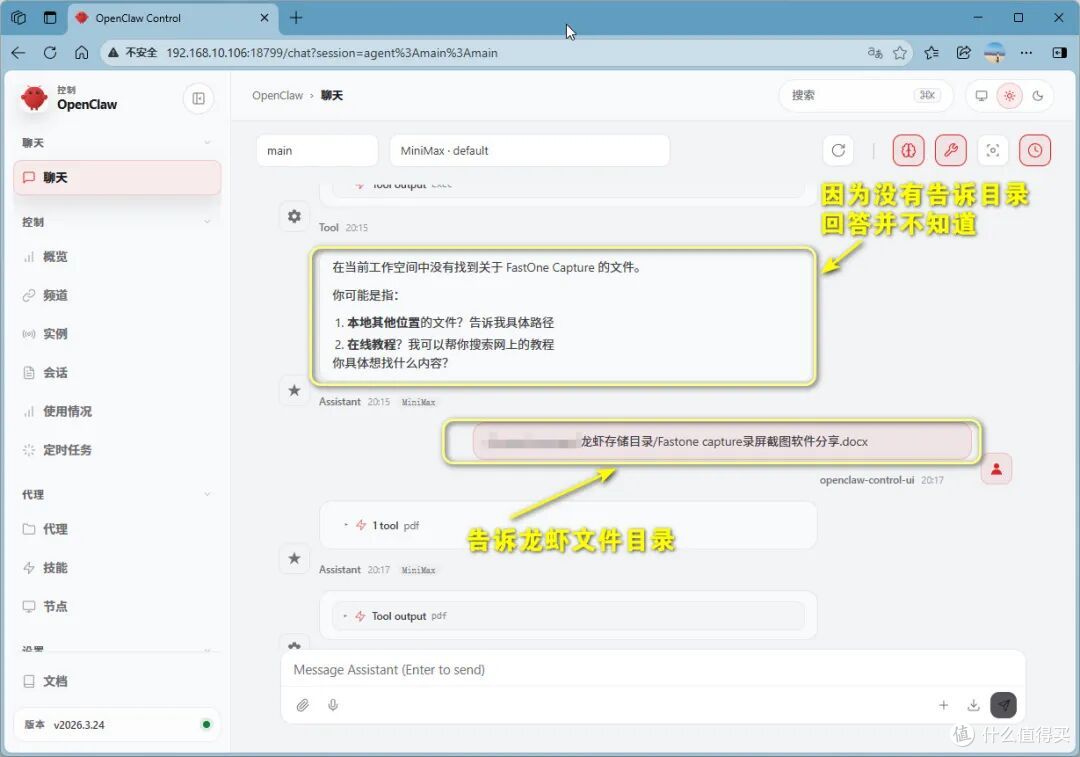Reload the page in browser toolbar
Viewport: 1080px width, 757px height.
pos(50,53)
